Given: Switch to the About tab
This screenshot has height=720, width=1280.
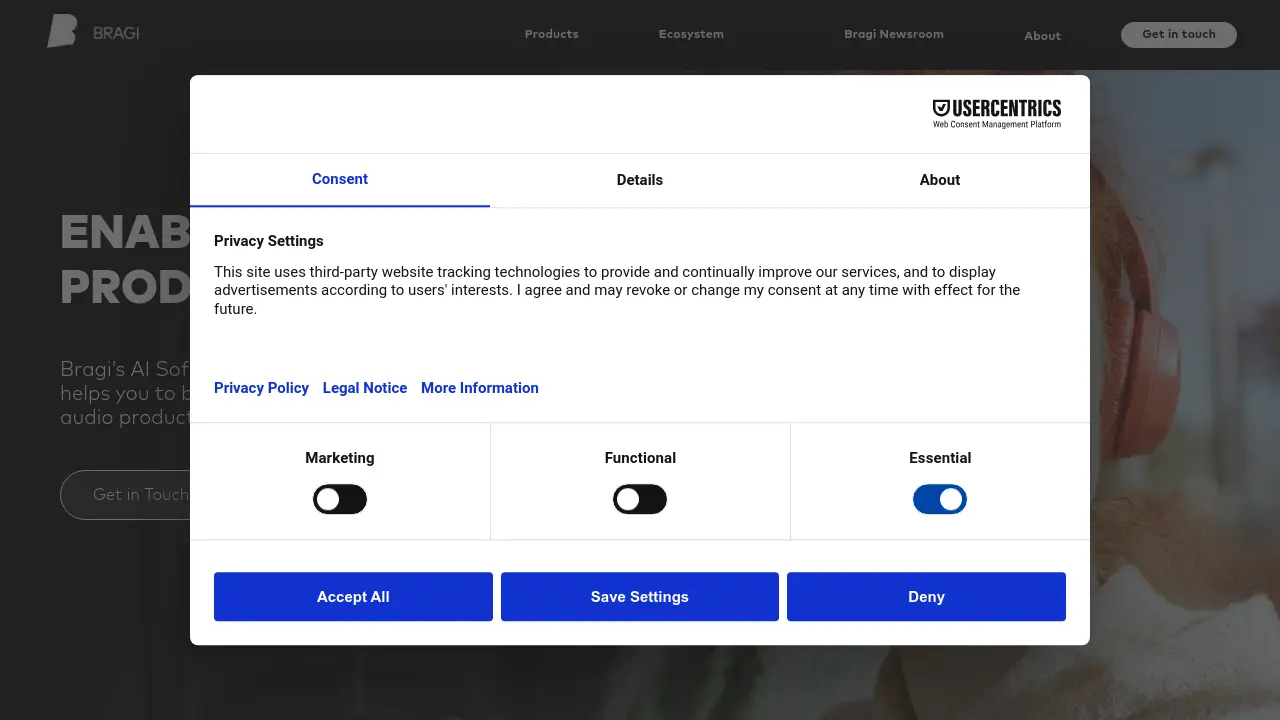Looking at the screenshot, I should point(939,180).
